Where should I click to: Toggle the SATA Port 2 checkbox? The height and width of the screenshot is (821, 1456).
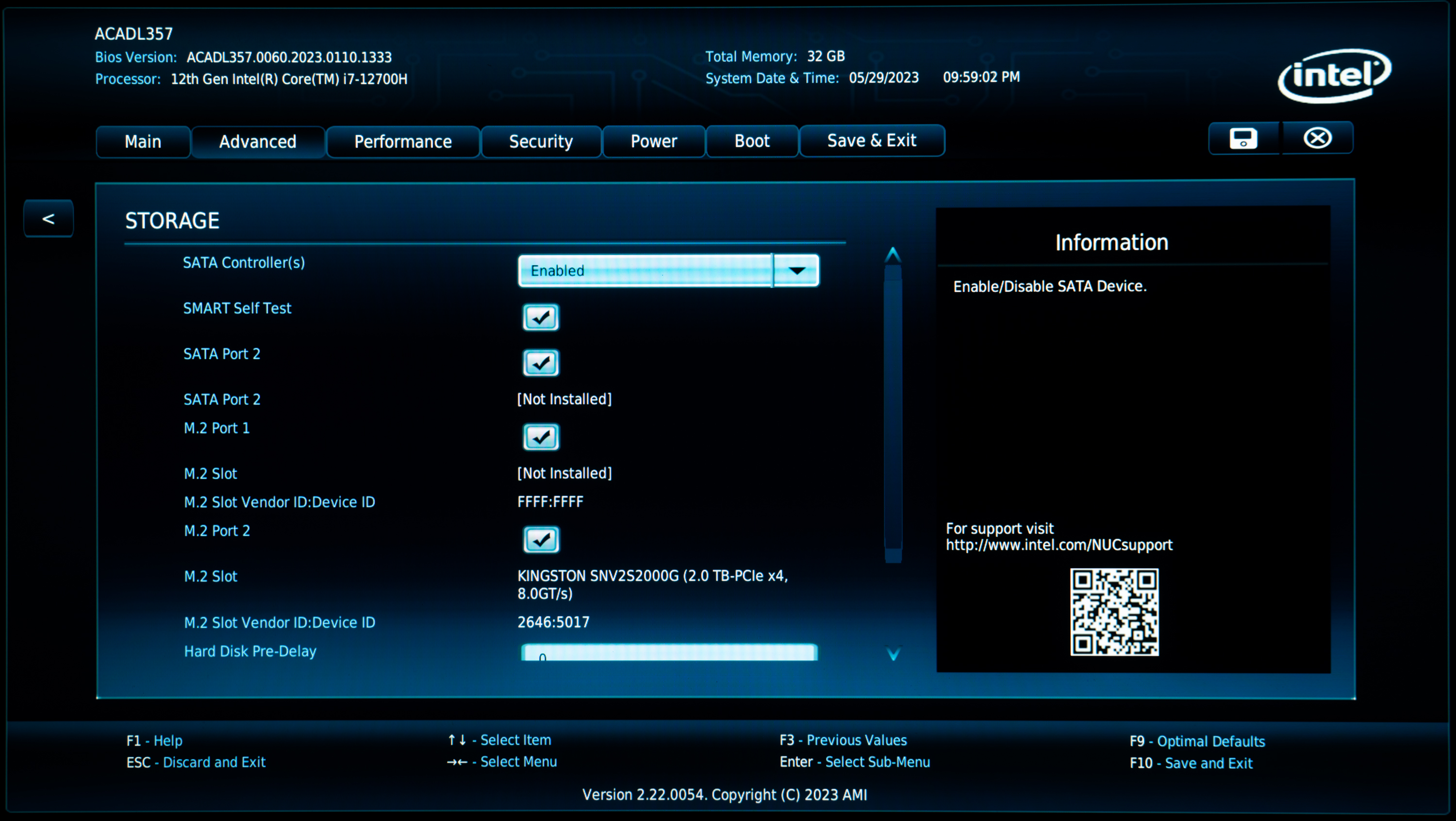click(x=540, y=363)
